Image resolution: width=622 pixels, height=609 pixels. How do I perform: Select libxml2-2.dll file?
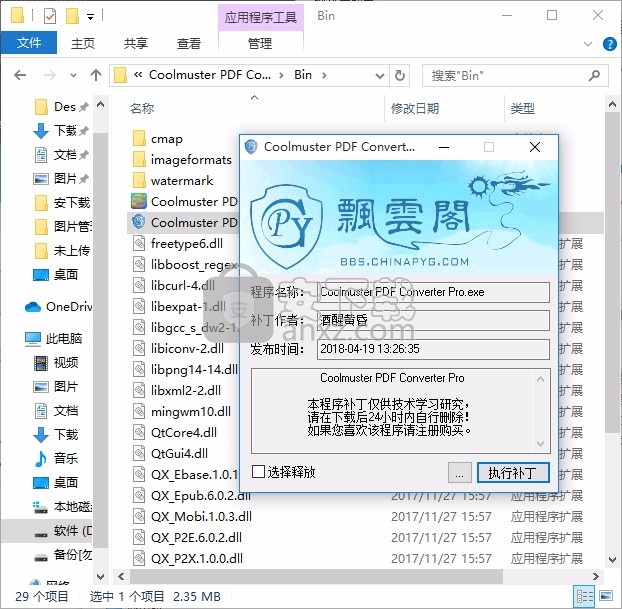pyautogui.click(x=185, y=390)
